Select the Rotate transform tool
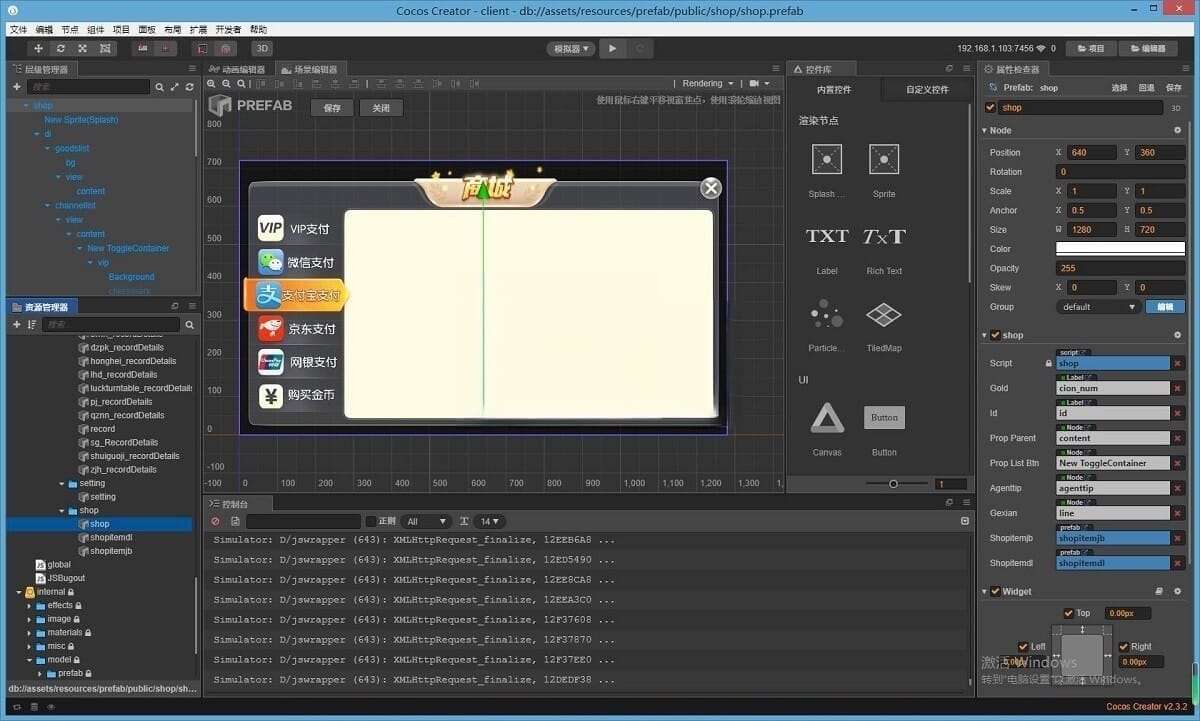The width and height of the screenshot is (1200, 721). click(61, 48)
